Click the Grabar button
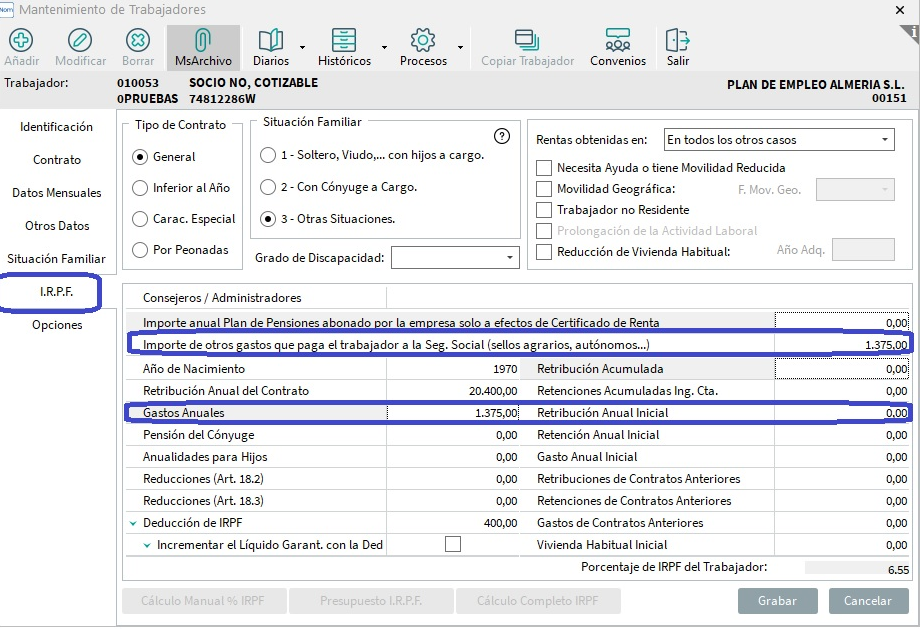The width and height of the screenshot is (920, 629). coord(777,601)
